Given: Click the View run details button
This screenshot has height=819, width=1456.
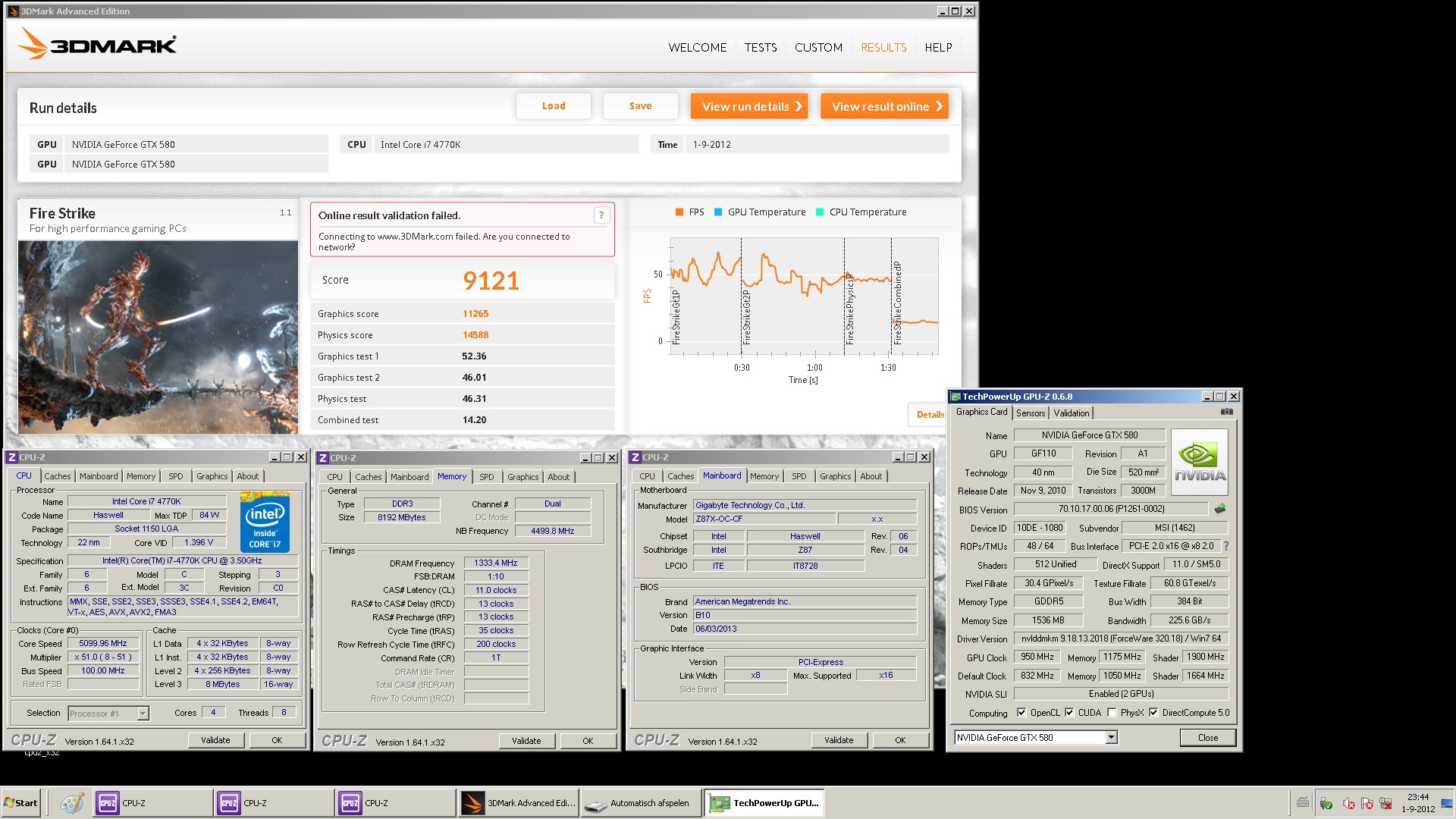Looking at the screenshot, I should 749,106.
